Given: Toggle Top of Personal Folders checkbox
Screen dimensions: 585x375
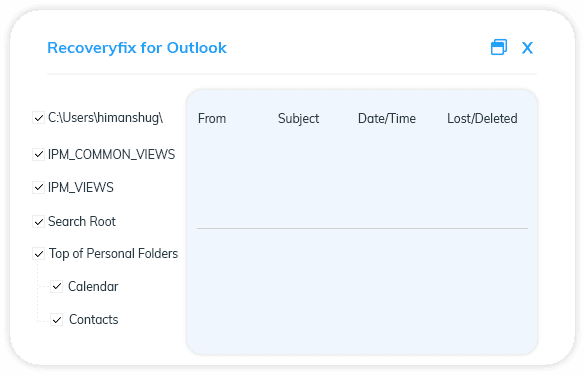Looking at the screenshot, I should tap(38, 254).
